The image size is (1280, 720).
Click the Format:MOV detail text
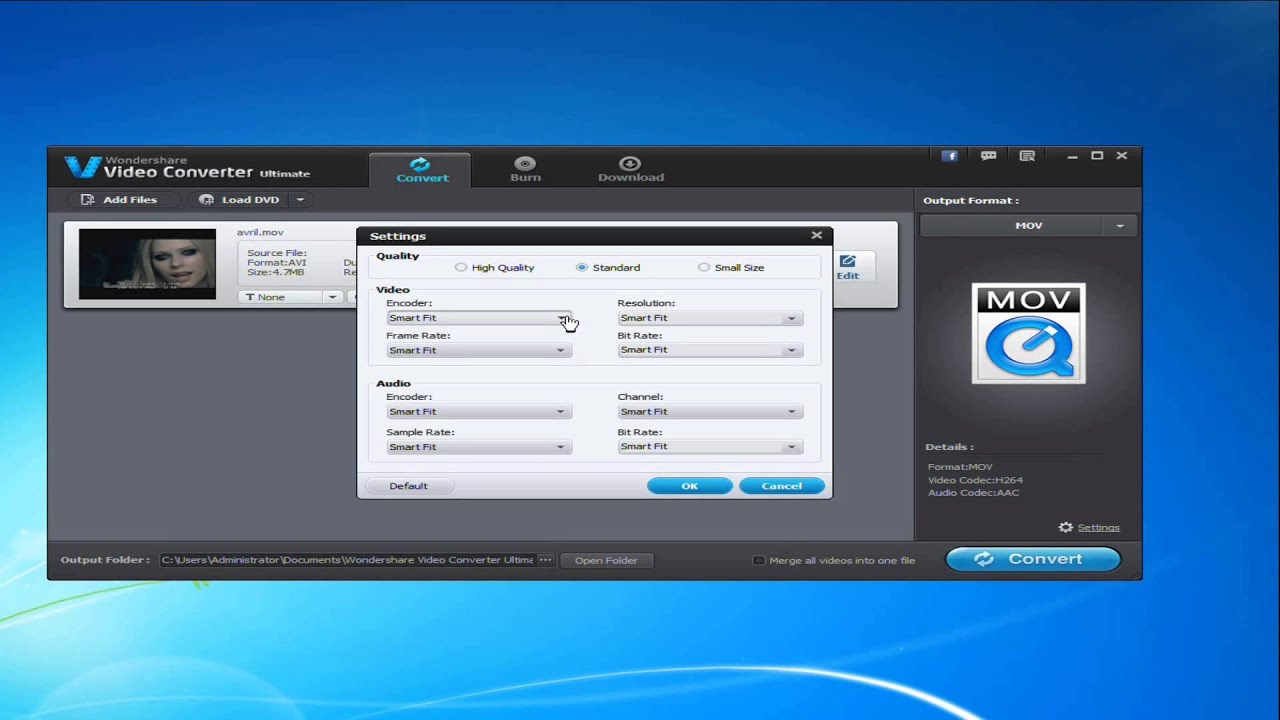pyautogui.click(x=960, y=467)
